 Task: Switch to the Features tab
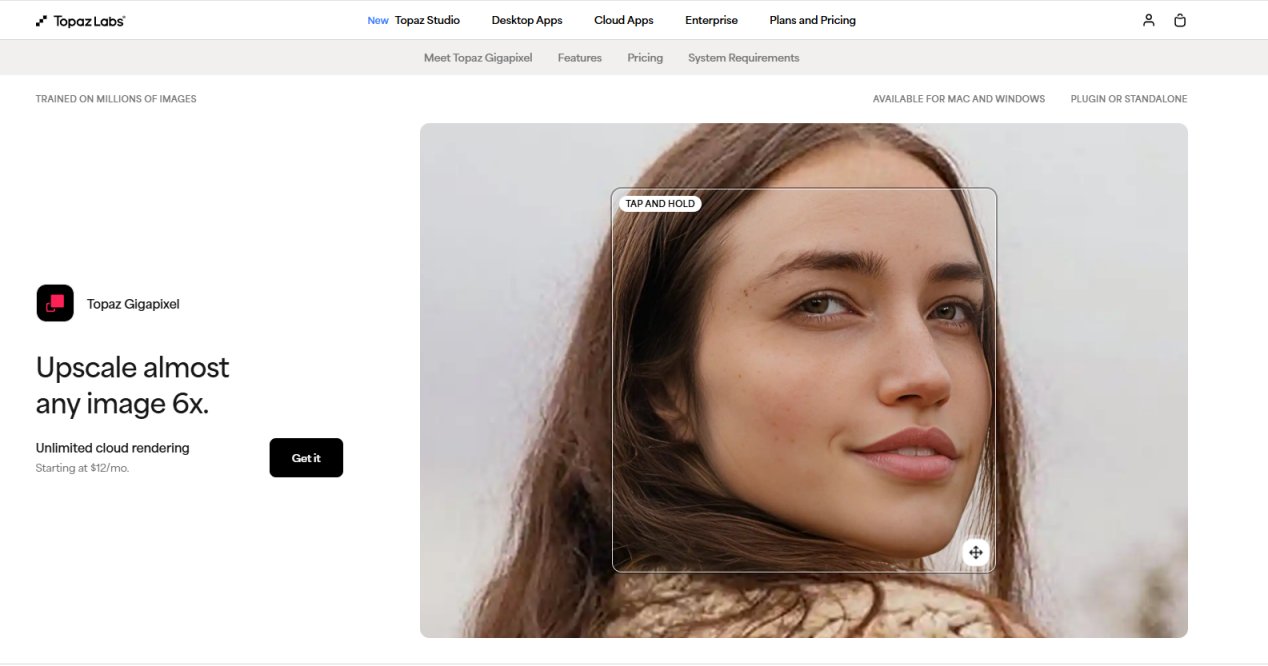click(x=580, y=57)
